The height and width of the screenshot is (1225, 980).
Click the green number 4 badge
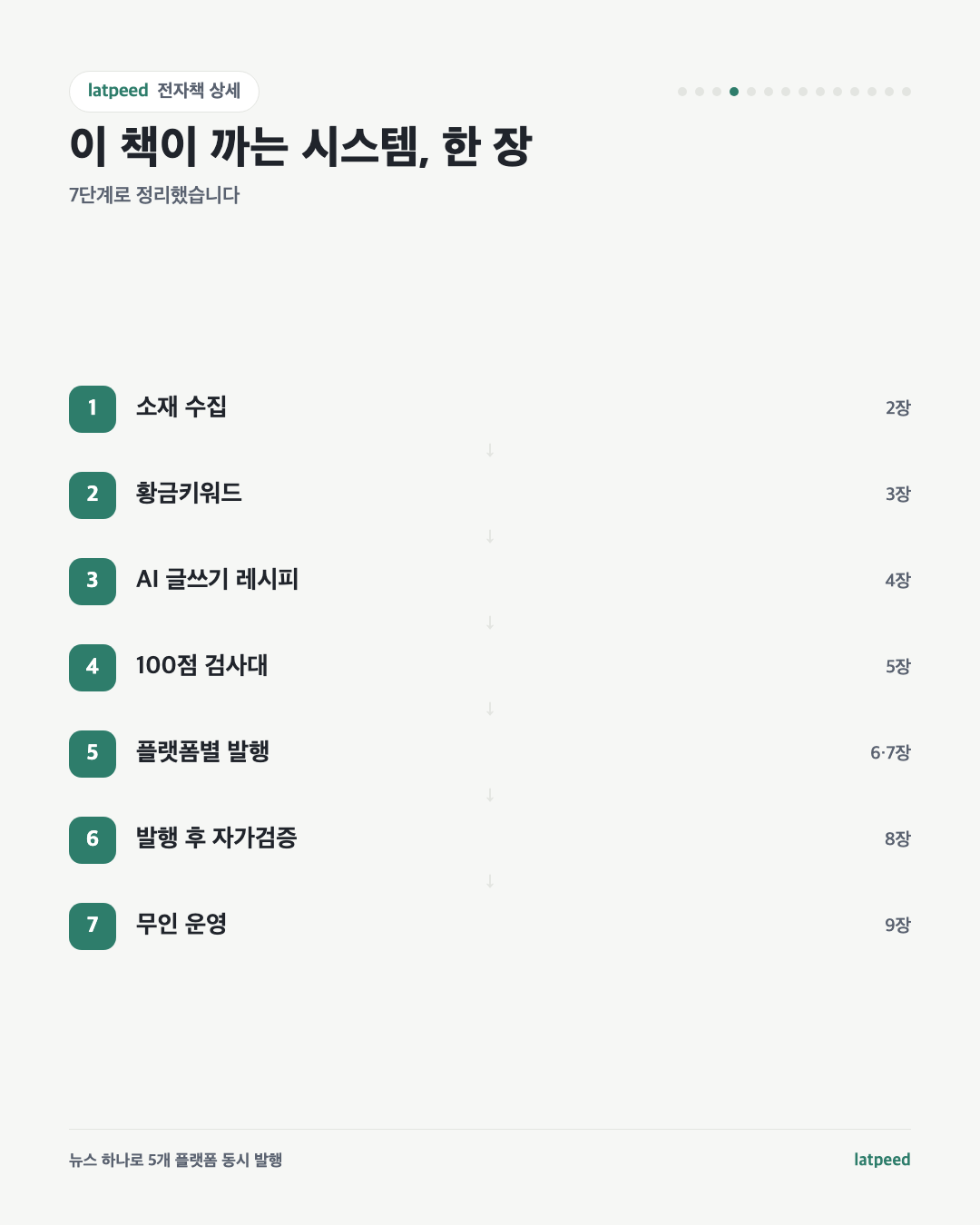tap(93, 668)
